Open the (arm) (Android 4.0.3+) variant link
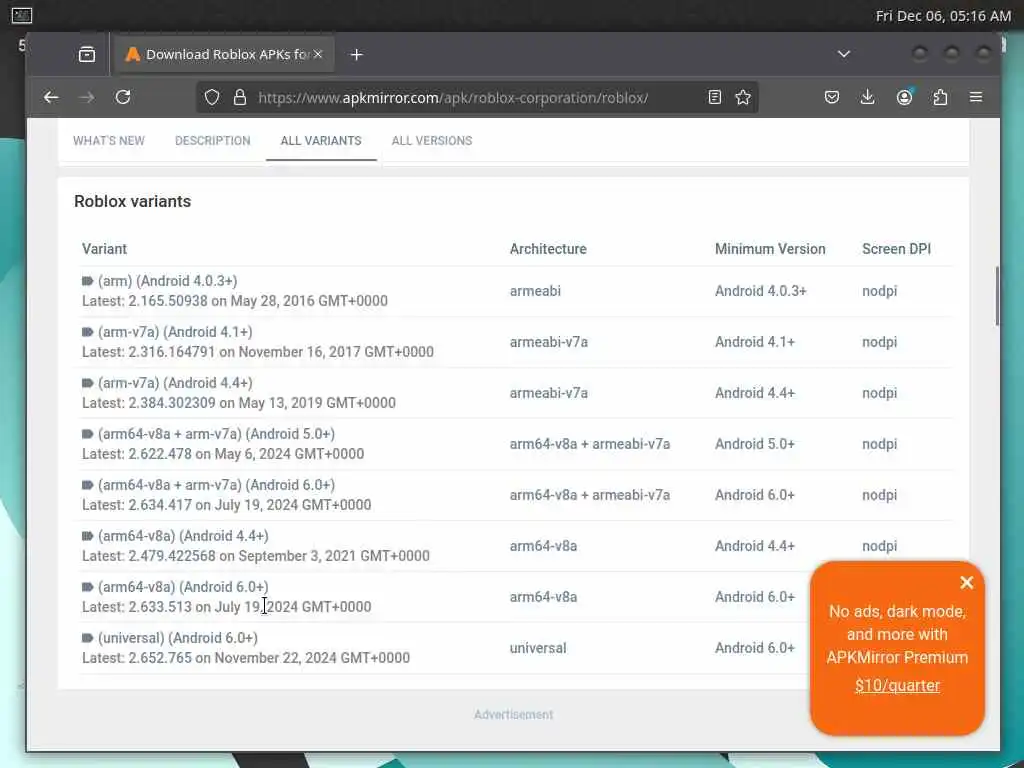Image resolution: width=1024 pixels, height=768 pixels. click(168, 281)
